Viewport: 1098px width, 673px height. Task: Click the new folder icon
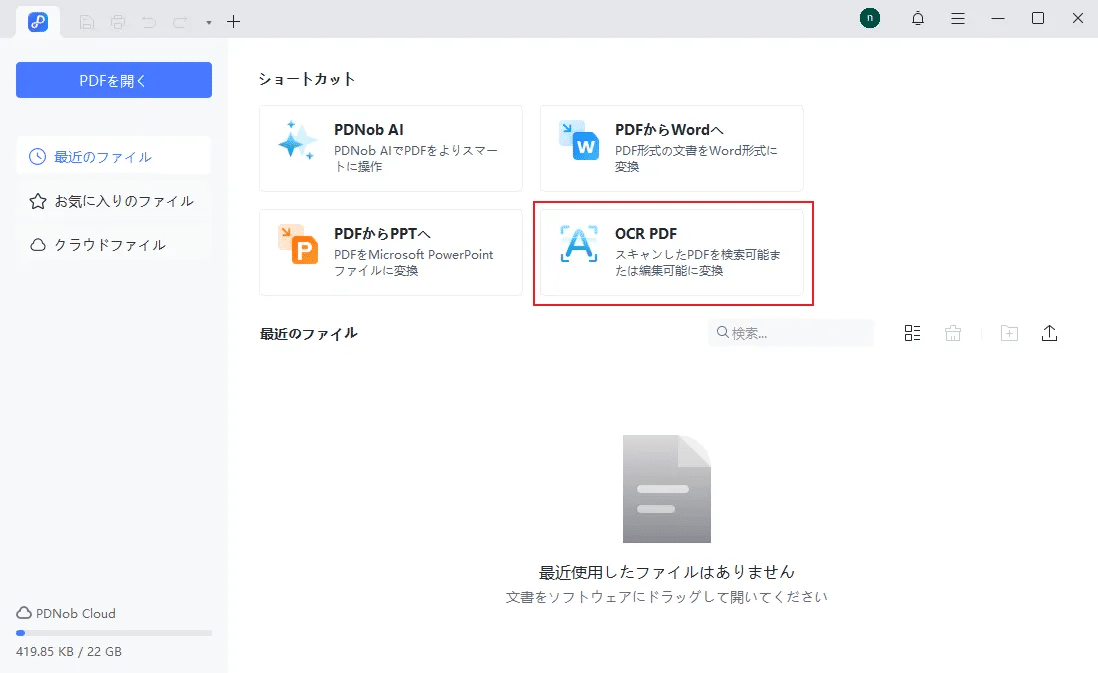click(1009, 332)
